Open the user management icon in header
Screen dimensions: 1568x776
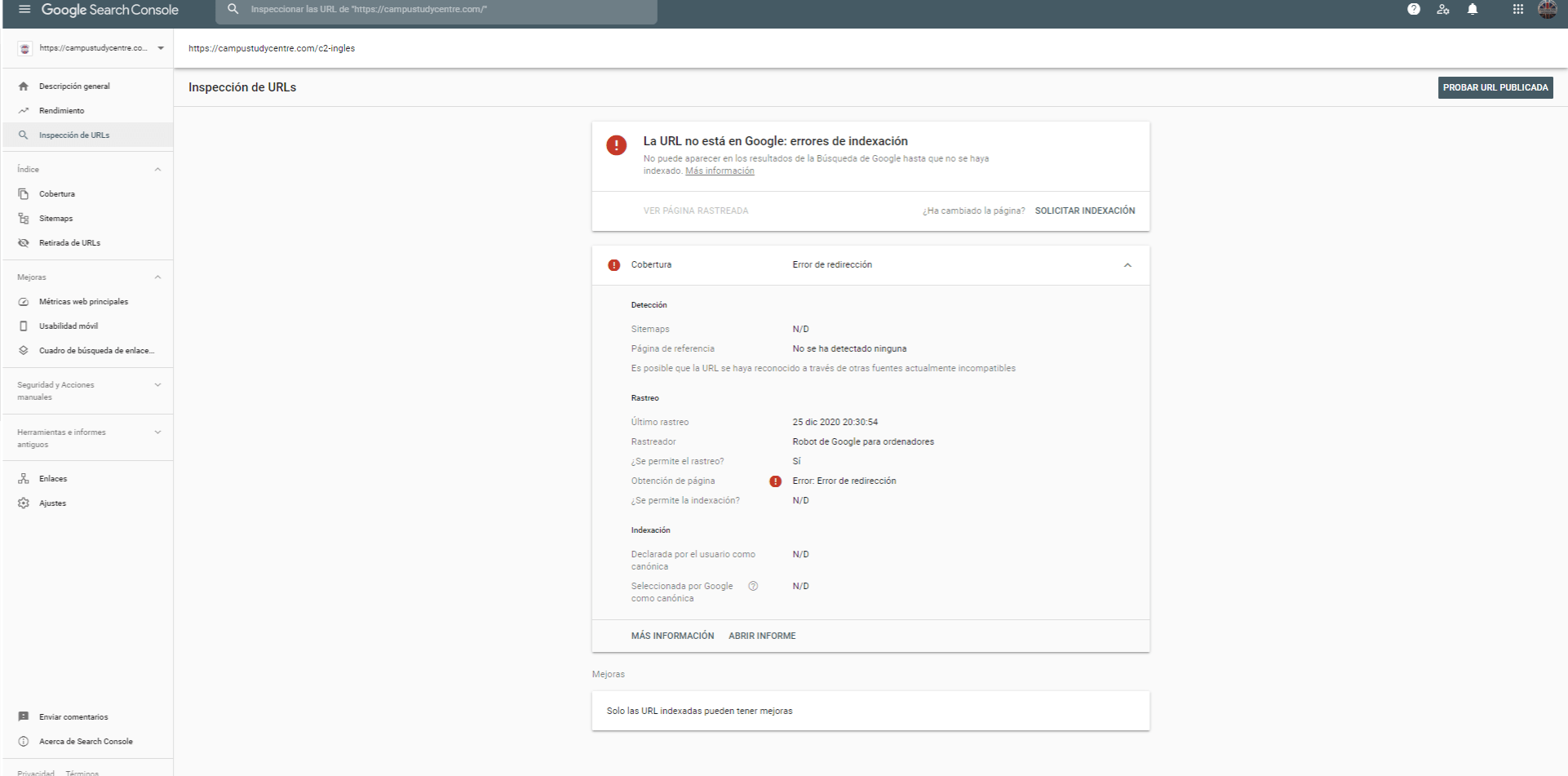pos(1443,10)
